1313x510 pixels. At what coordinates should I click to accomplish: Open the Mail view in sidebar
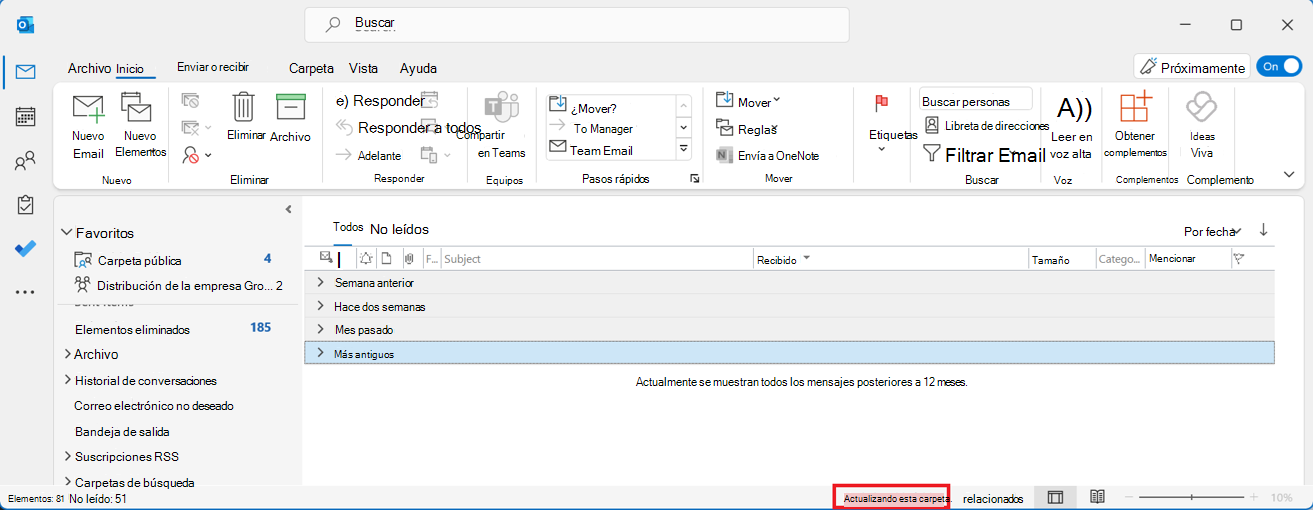click(x=26, y=71)
